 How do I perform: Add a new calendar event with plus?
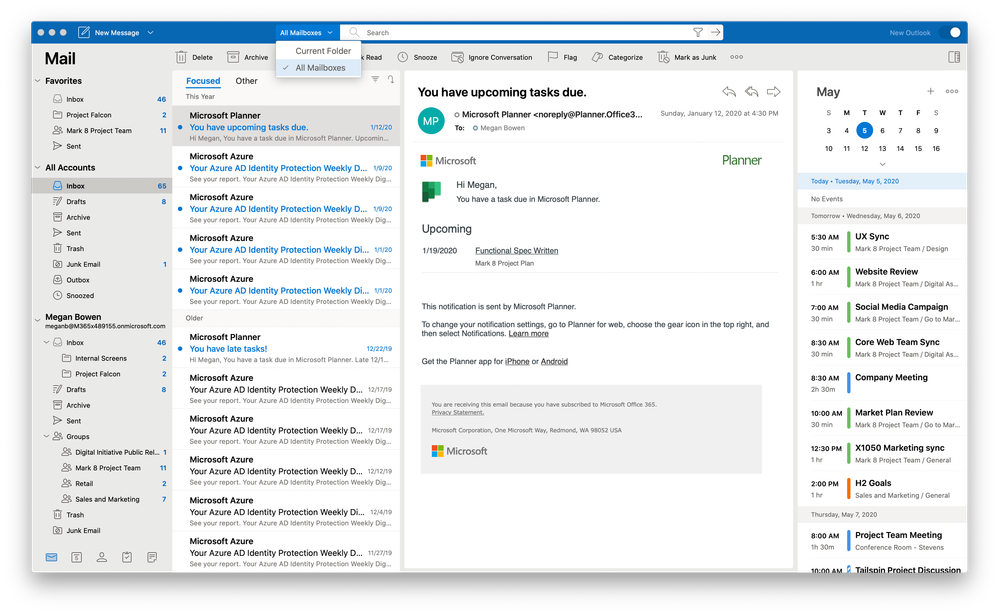click(x=930, y=92)
